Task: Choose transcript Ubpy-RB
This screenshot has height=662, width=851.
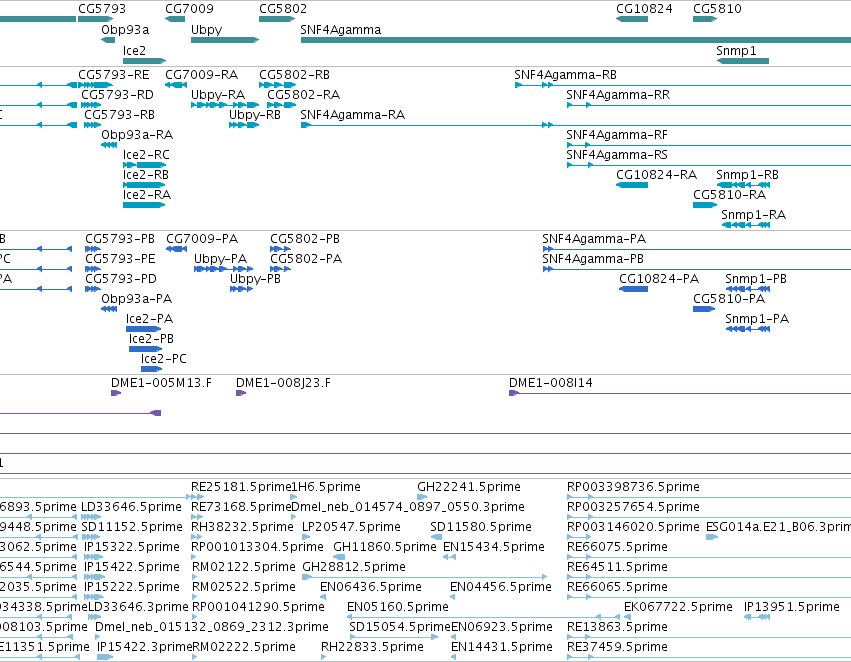Action: click(255, 114)
